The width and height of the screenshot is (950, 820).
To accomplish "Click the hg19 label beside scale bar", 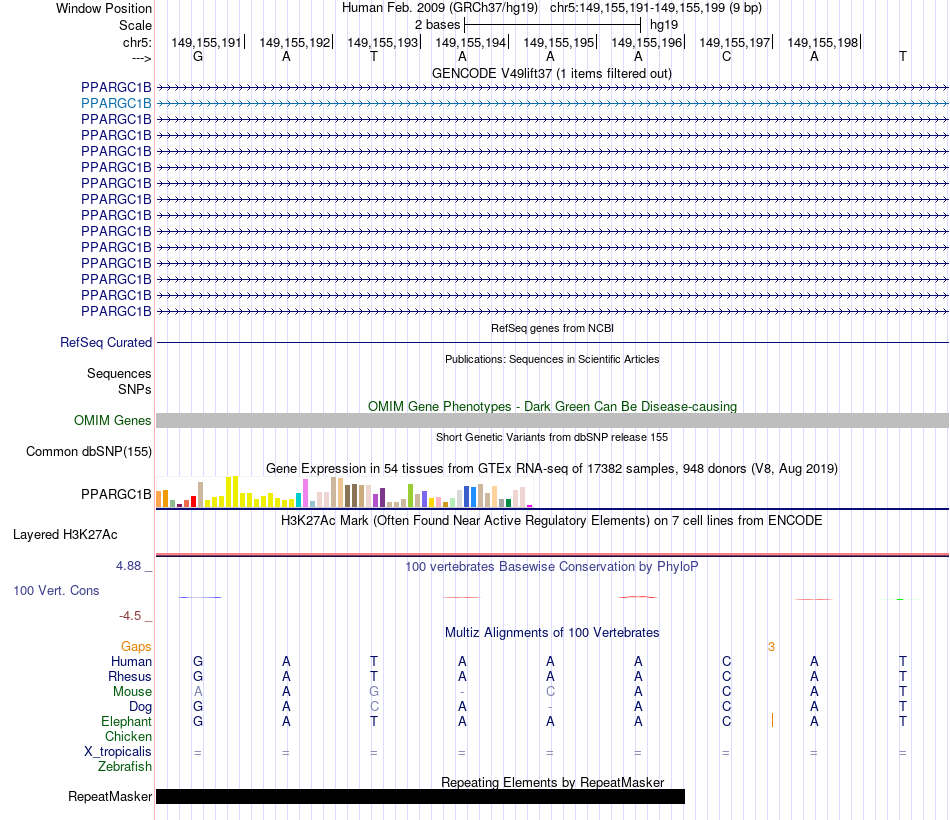I will coord(664,25).
